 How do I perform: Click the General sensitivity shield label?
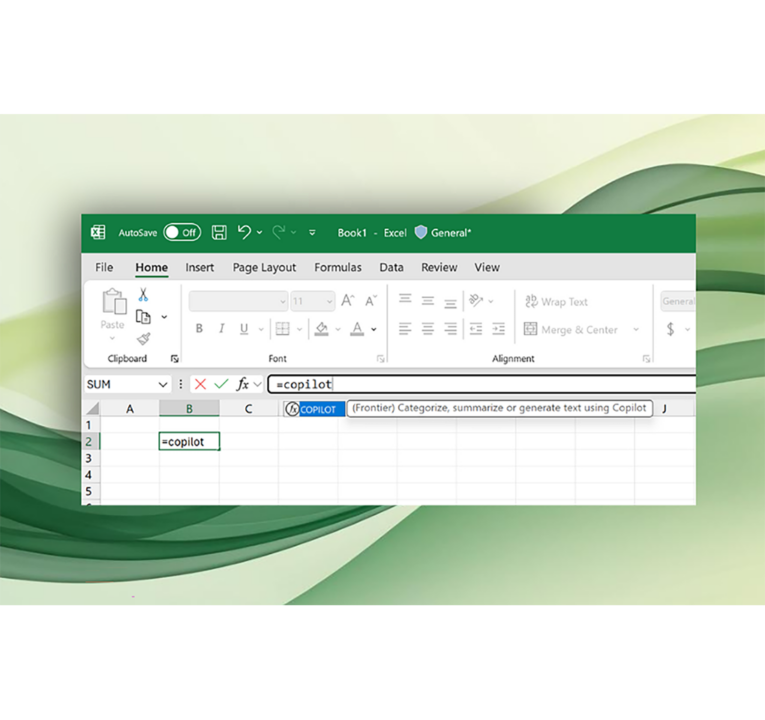click(443, 233)
